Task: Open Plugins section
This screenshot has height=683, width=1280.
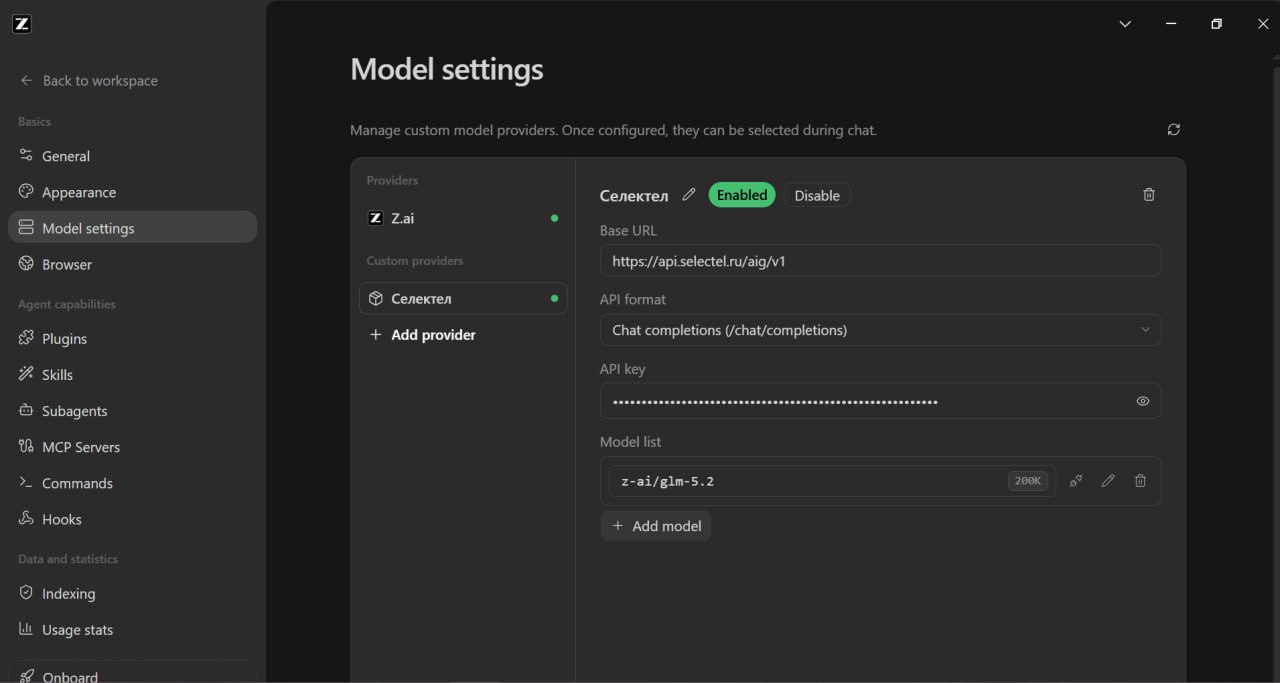Action: point(132,339)
